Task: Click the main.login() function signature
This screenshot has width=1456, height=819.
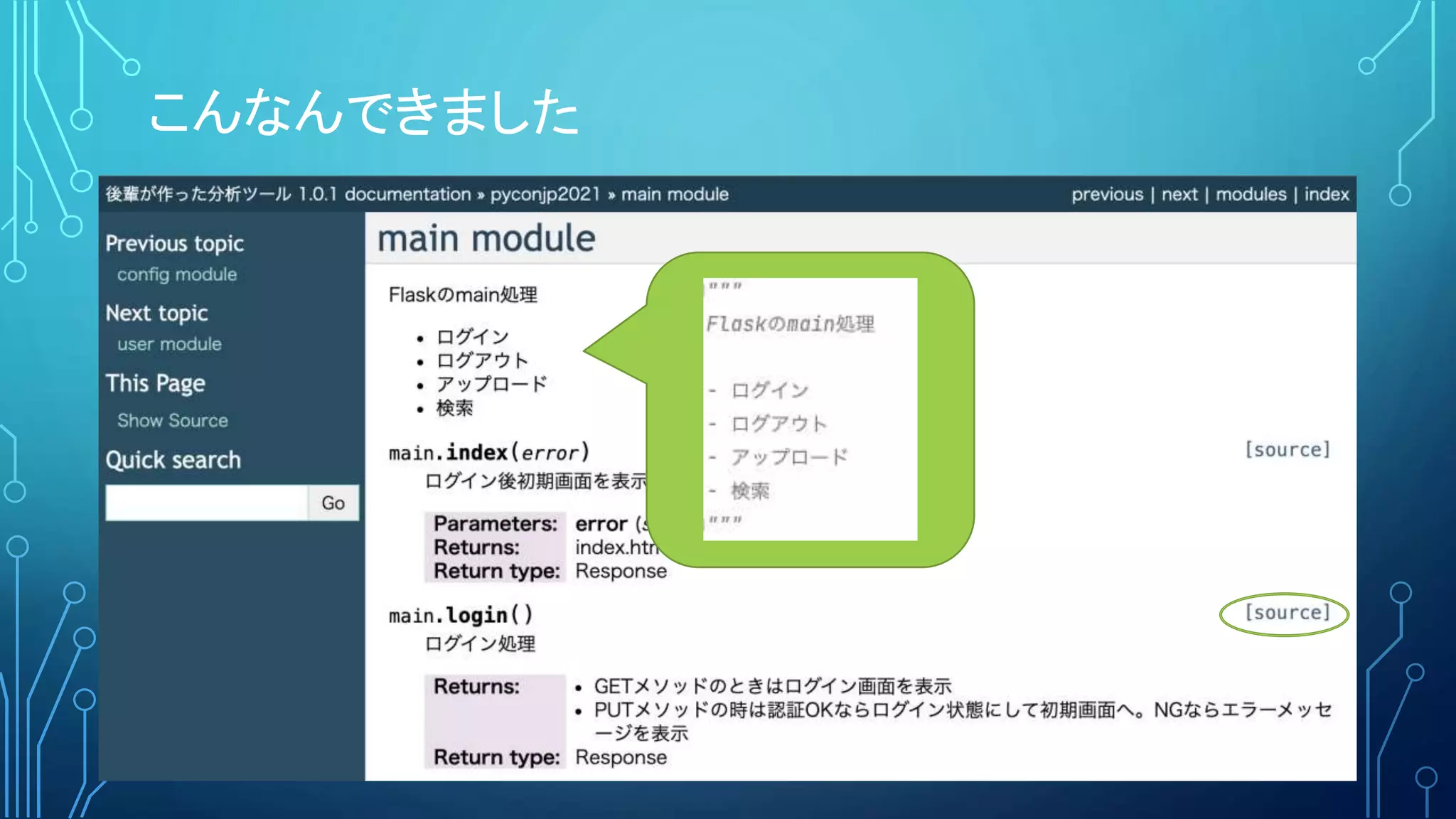Action: point(461,615)
